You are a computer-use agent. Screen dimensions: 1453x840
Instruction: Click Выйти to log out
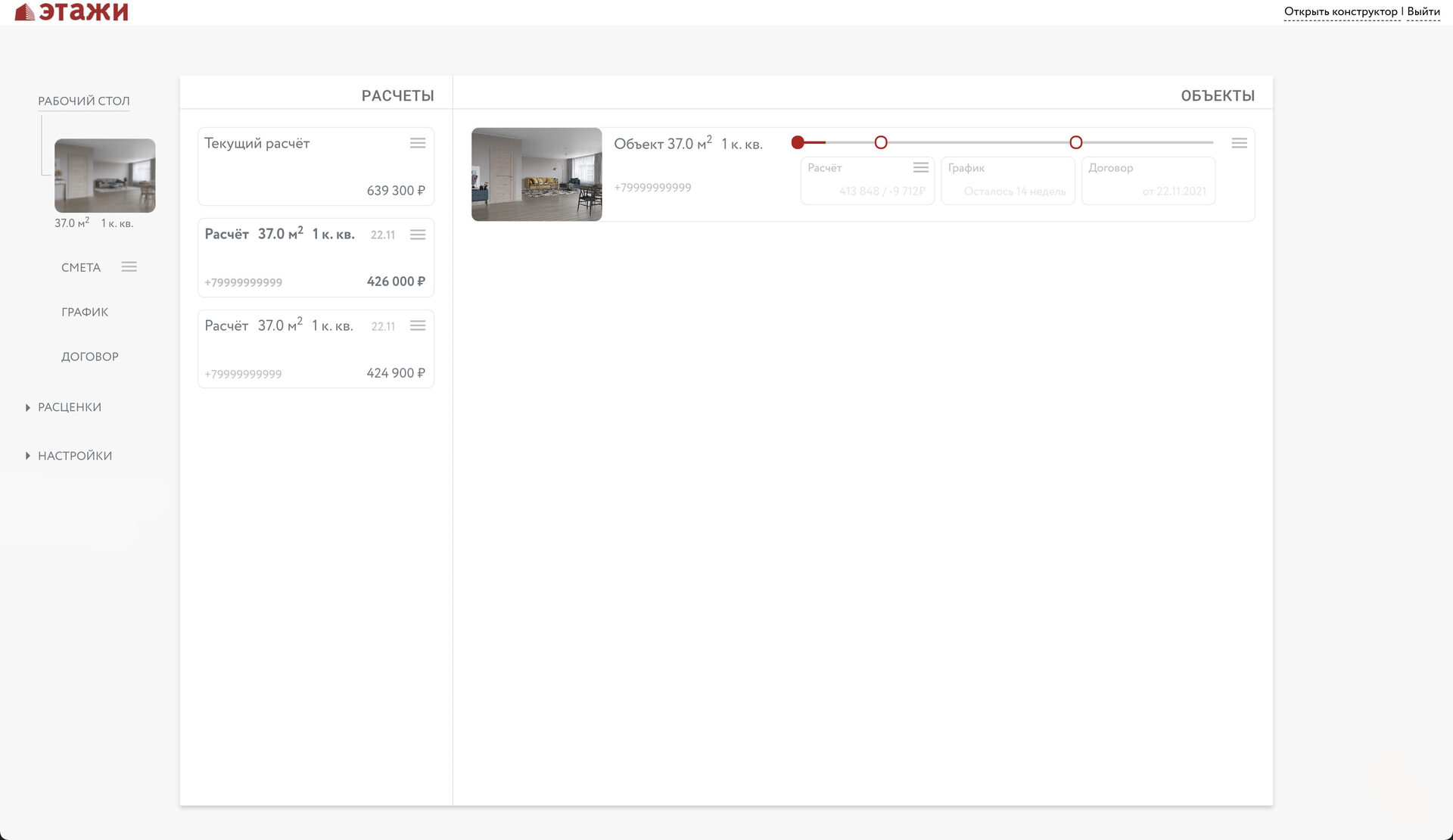[1423, 11]
